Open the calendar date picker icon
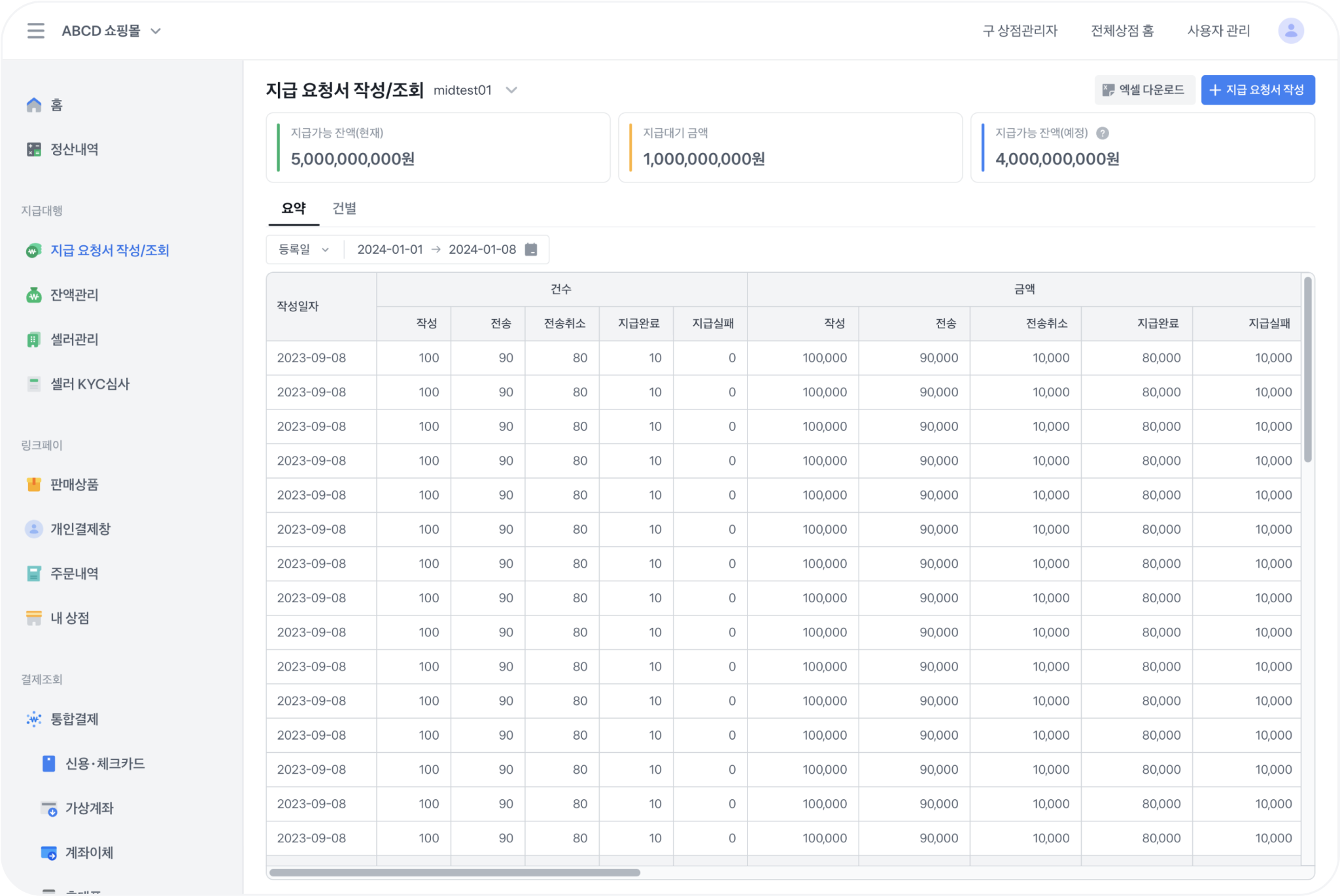1340x896 pixels. pyautogui.click(x=531, y=249)
